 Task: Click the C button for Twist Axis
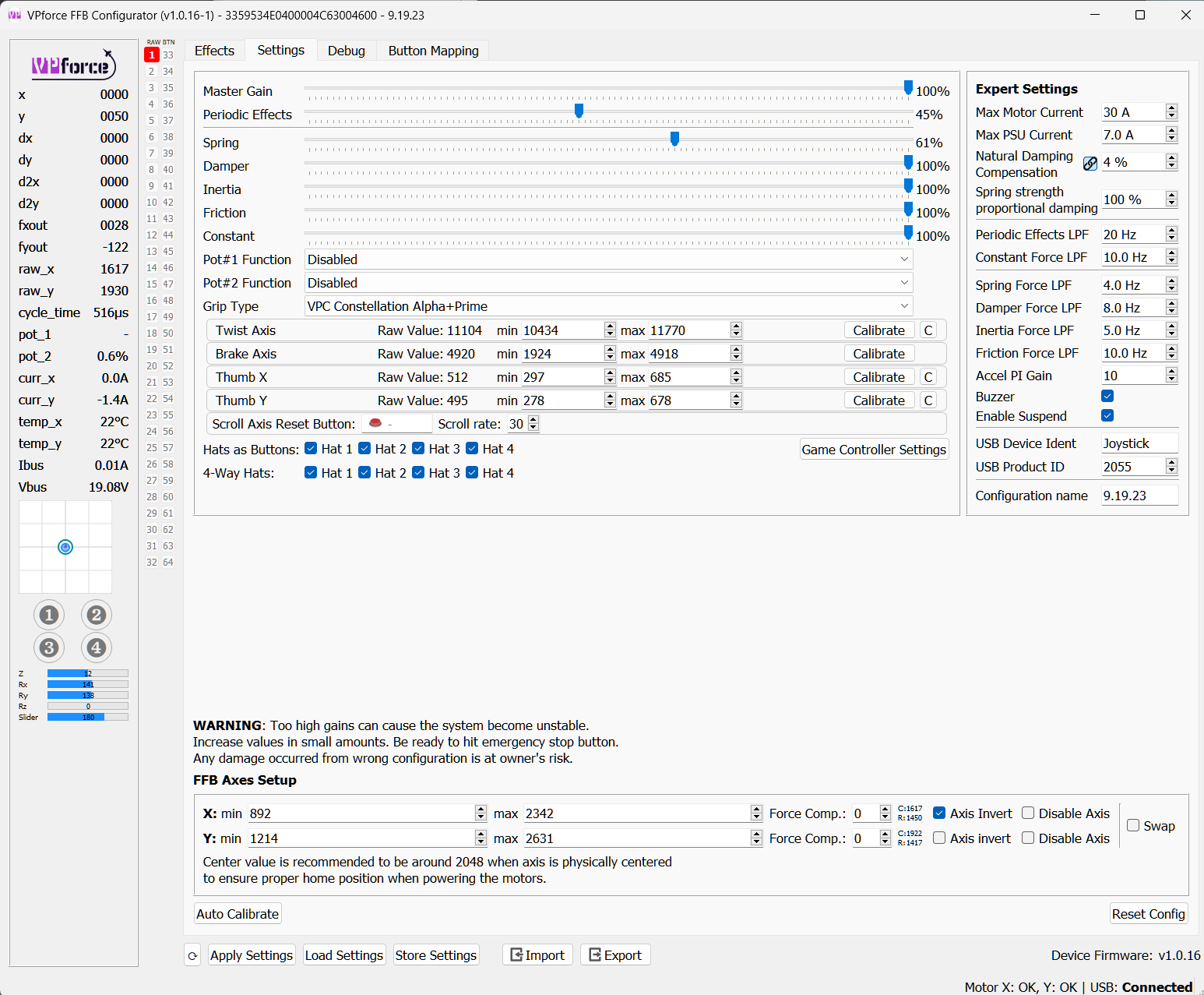(x=928, y=330)
